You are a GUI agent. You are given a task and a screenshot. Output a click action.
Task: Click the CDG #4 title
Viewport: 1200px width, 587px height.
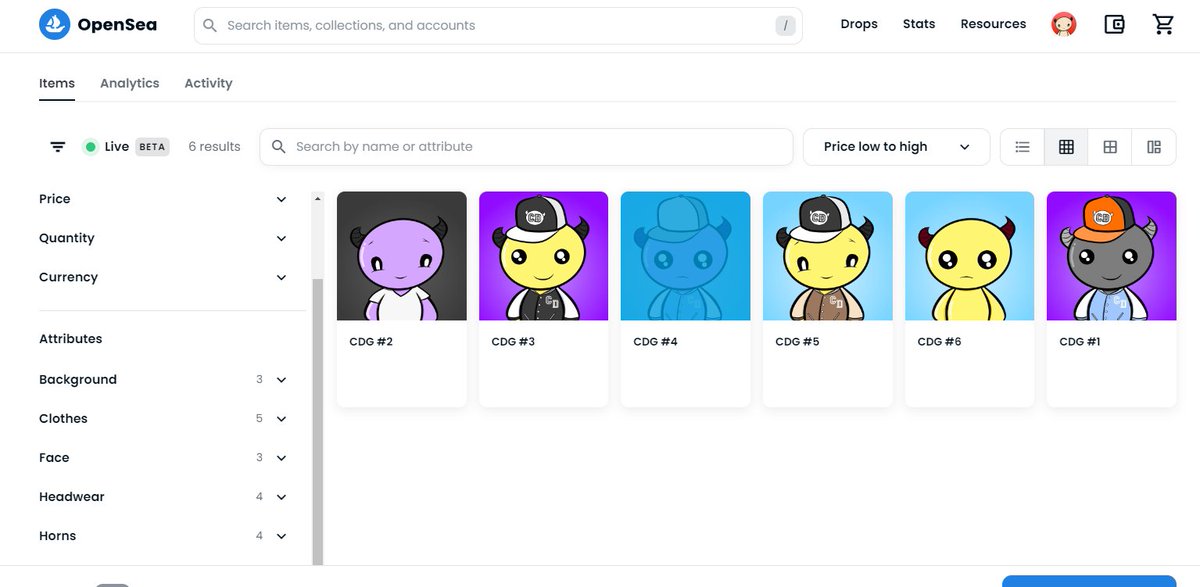tap(655, 342)
